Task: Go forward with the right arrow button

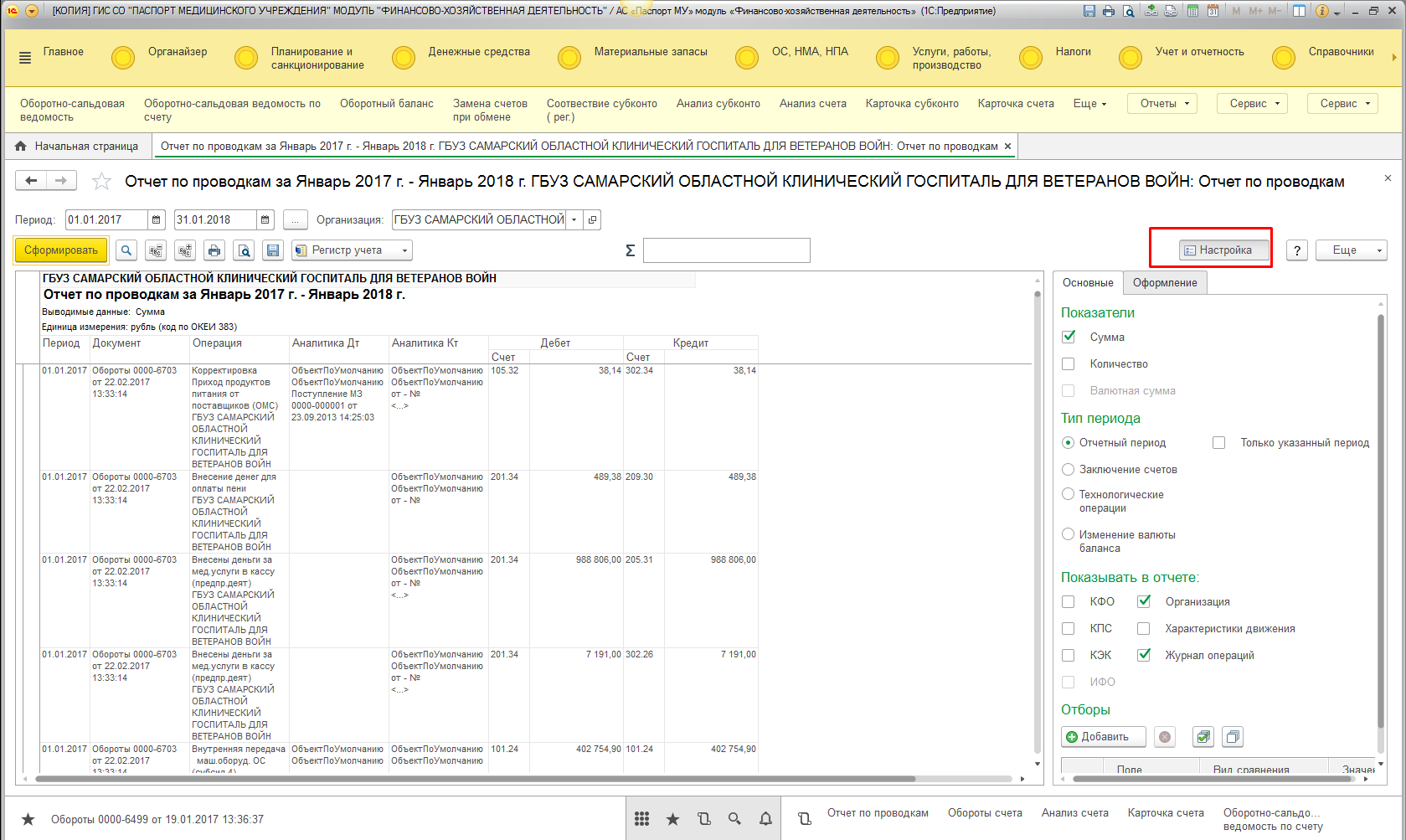Action: coord(61,180)
